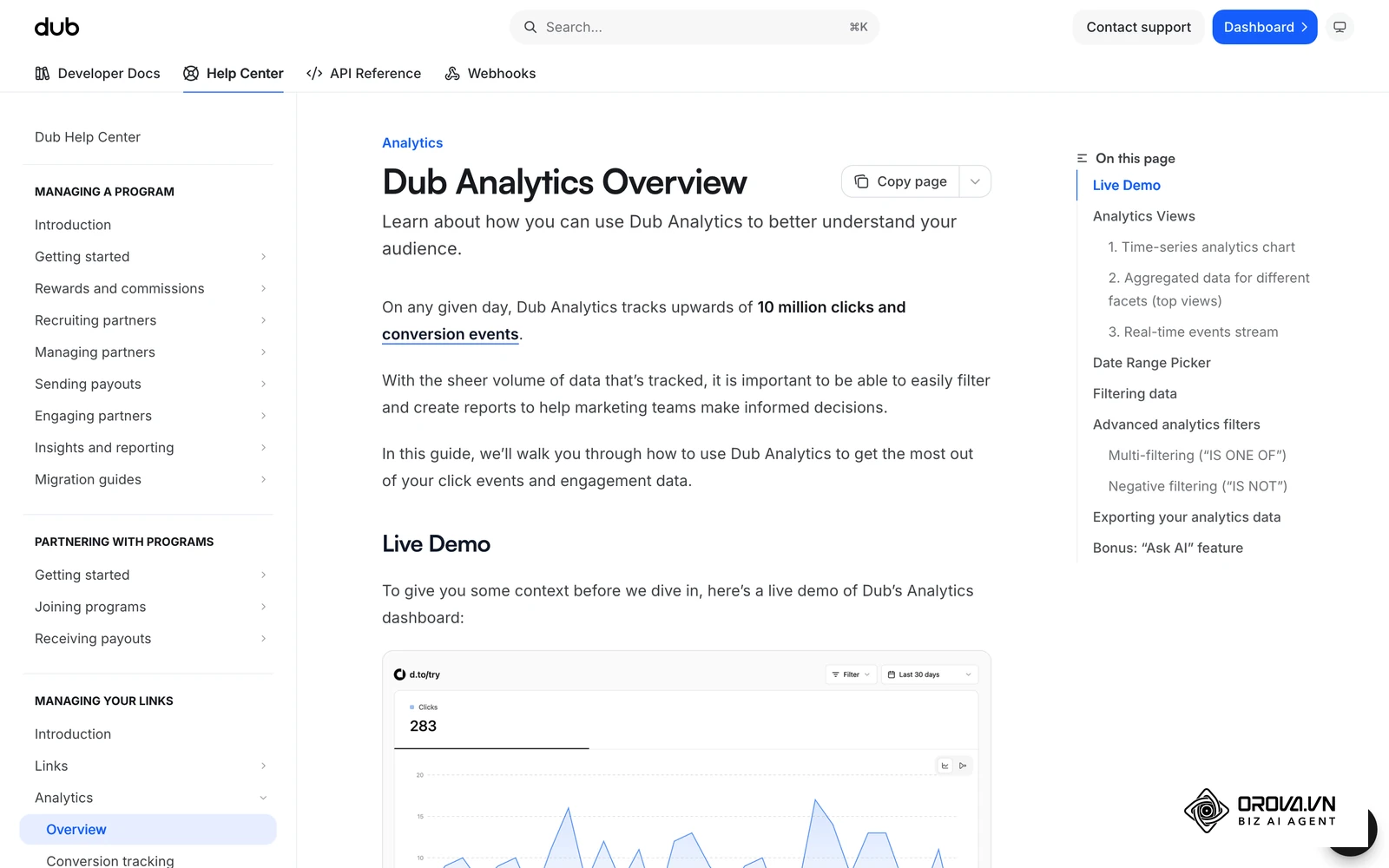Jump to Exporting your analytics data

tap(1187, 517)
